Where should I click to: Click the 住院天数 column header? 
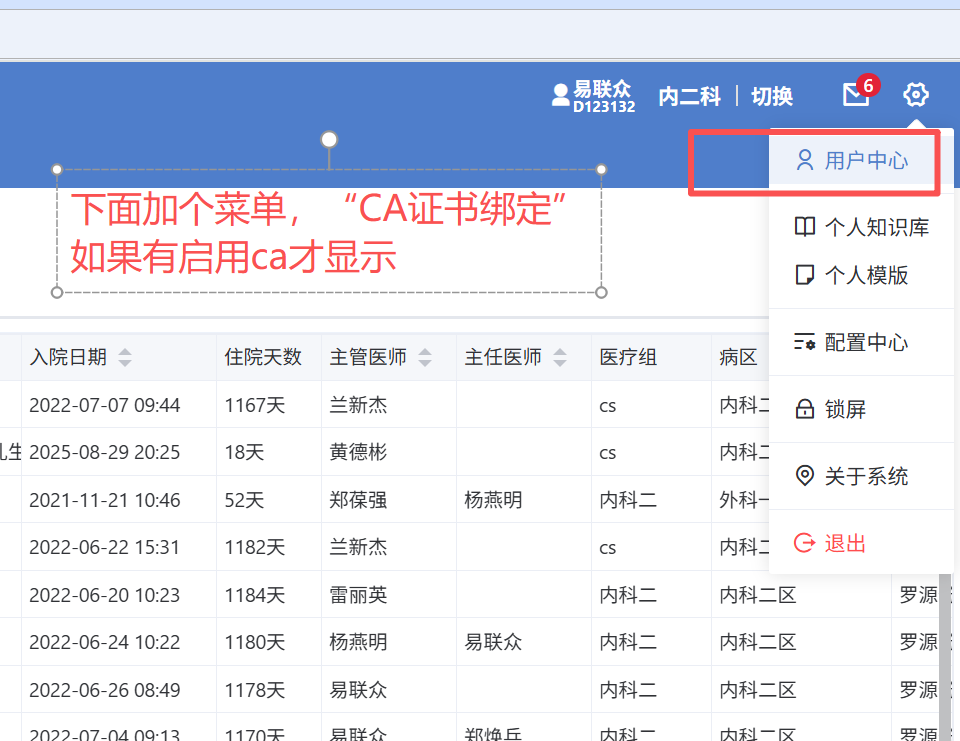click(x=263, y=357)
